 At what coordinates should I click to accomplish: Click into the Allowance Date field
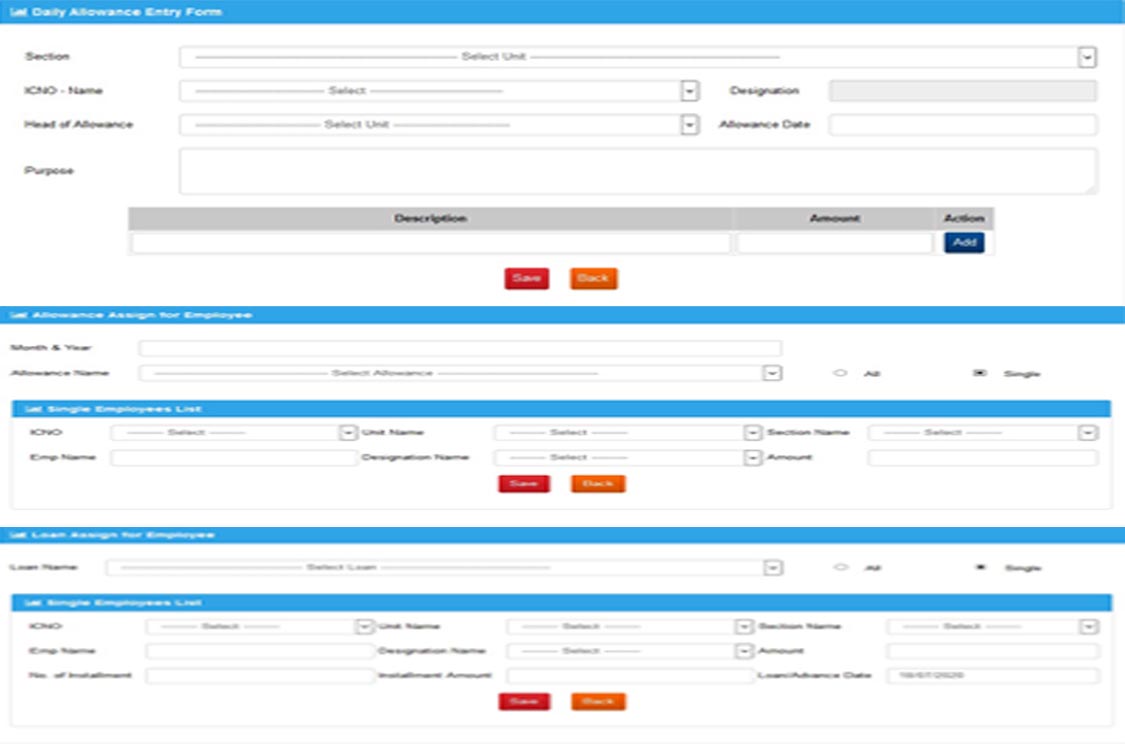pos(962,125)
